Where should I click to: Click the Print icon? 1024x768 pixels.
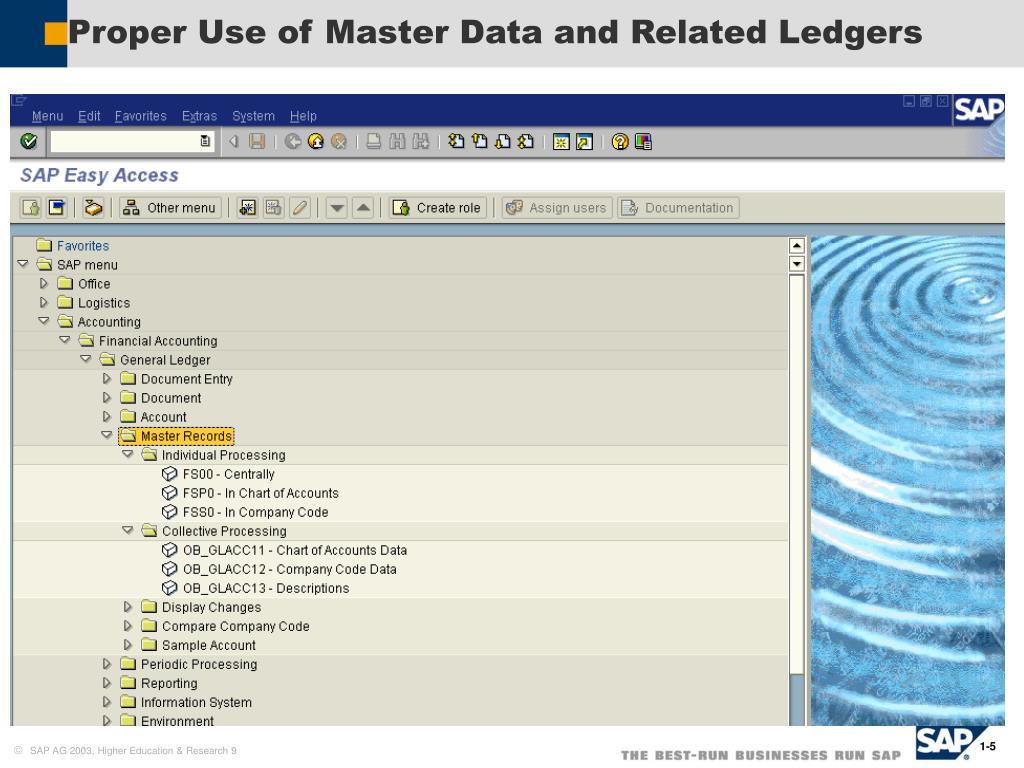click(x=374, y=141)
